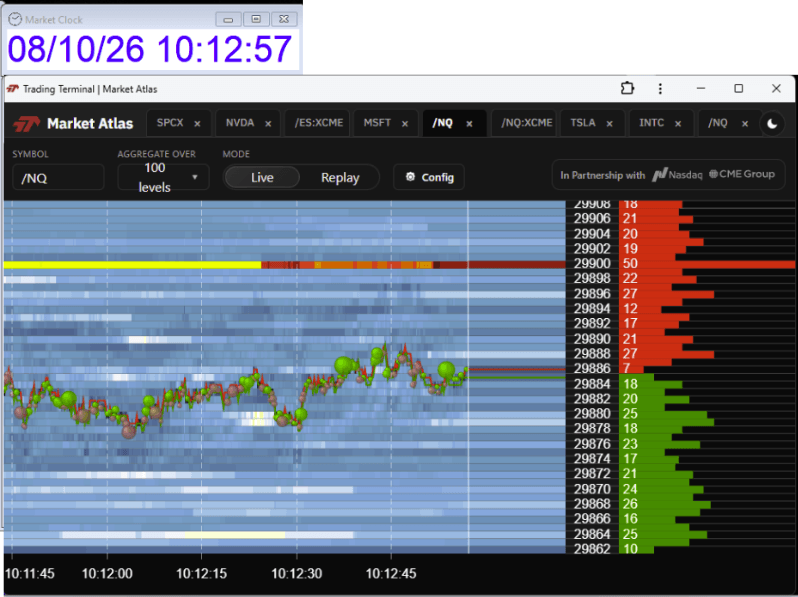This screenshot has height=597, width=798.
Task: Click bid size 10 at 29862
Action: tap(631, 549)
